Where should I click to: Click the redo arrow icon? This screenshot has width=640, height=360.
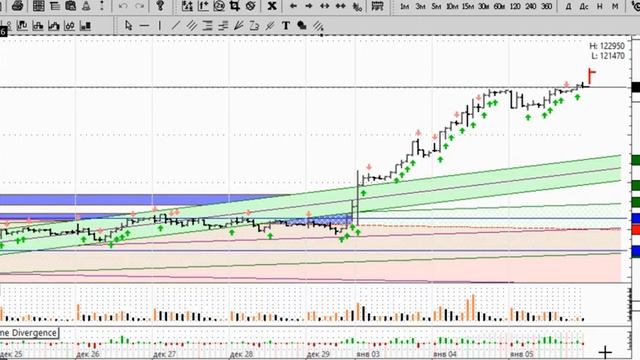pos(140,6)
